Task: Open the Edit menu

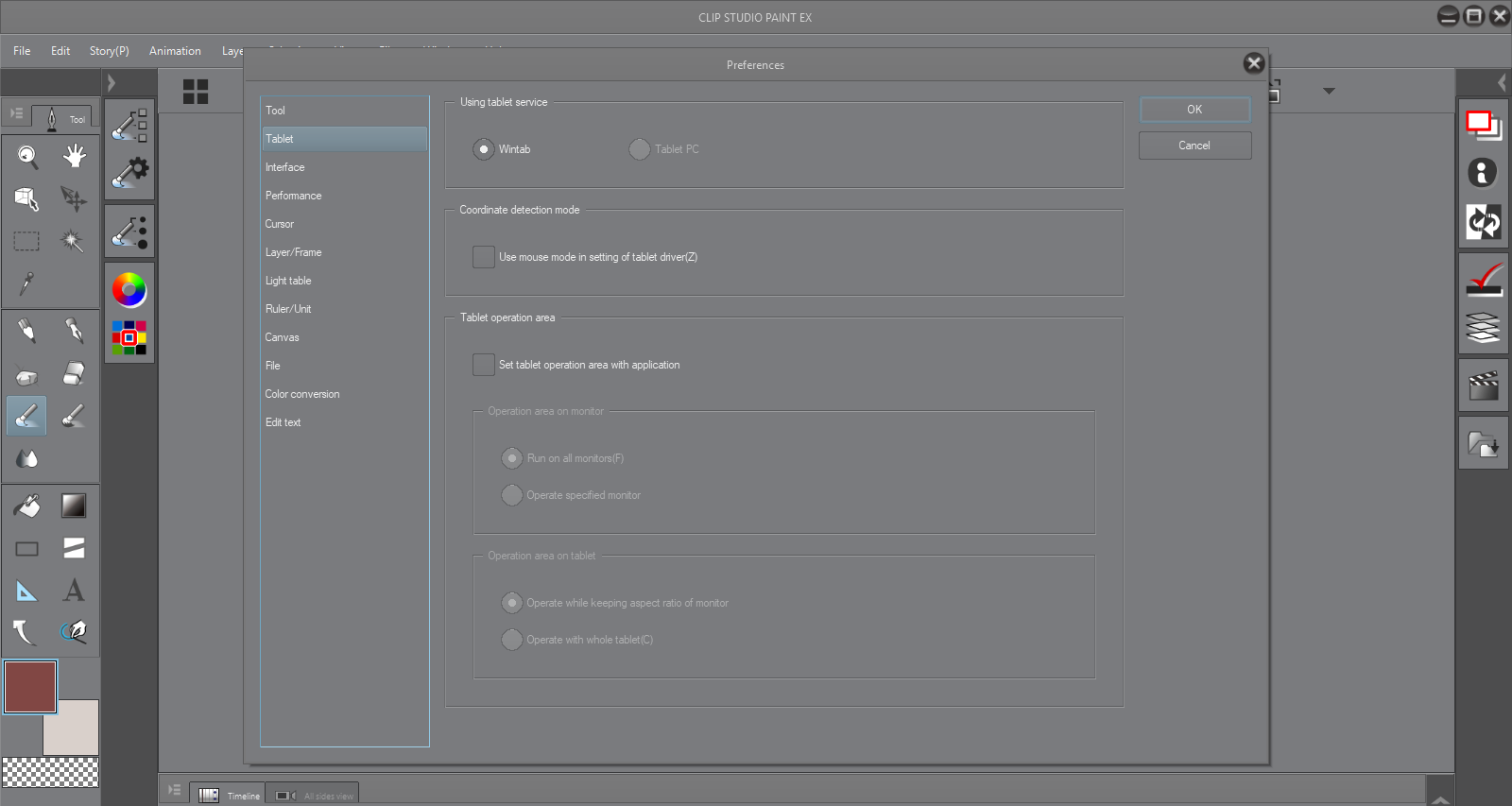Action: pos(60,51)
